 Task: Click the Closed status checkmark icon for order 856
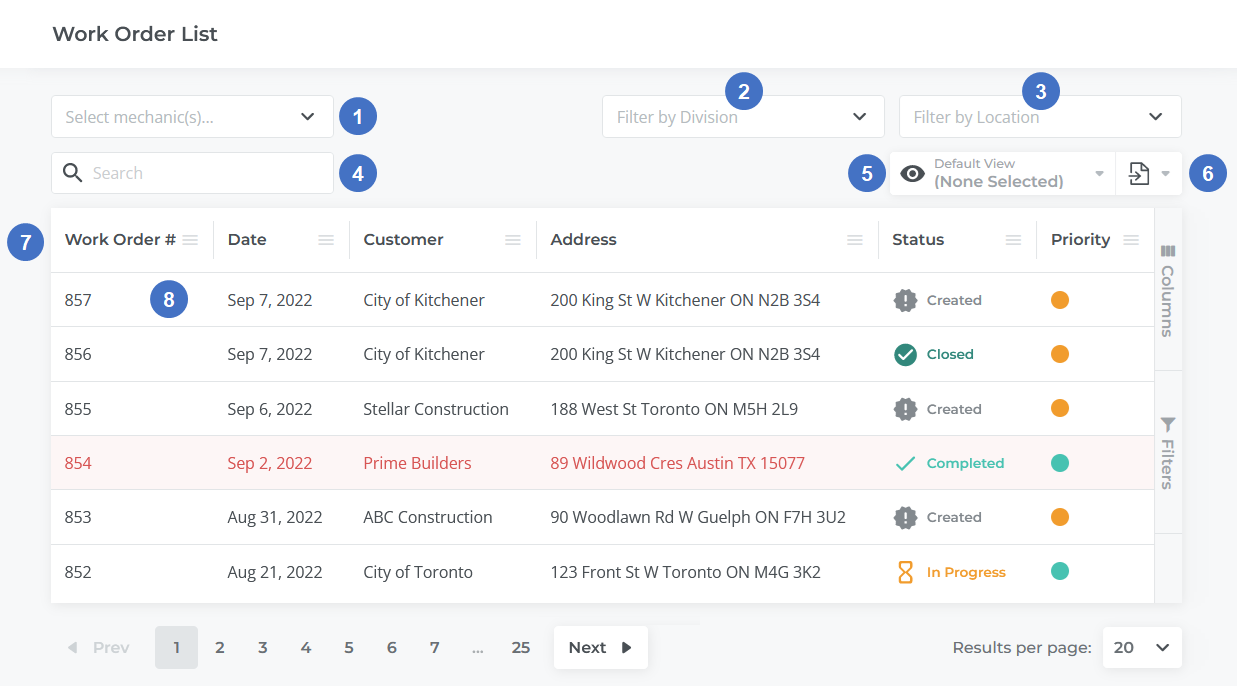click(x=905, y=354)
